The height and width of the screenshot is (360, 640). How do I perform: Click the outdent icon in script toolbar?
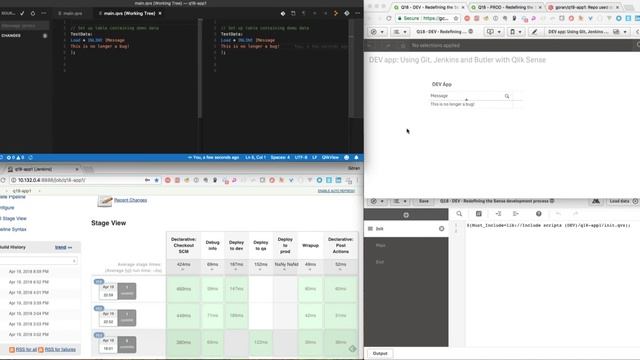(x=516, y=213)
